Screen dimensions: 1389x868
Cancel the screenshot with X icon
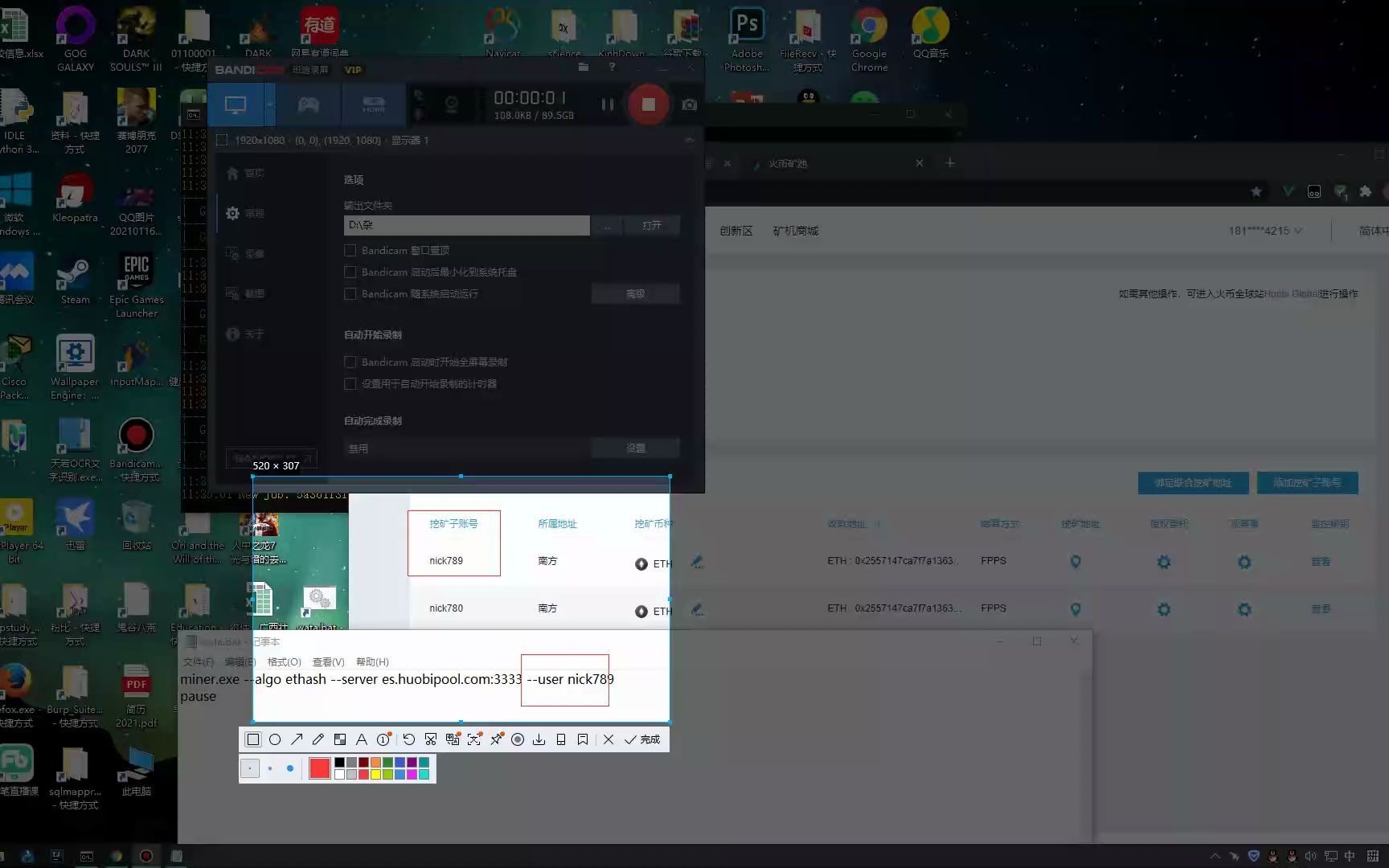click(x=608, y=739)
